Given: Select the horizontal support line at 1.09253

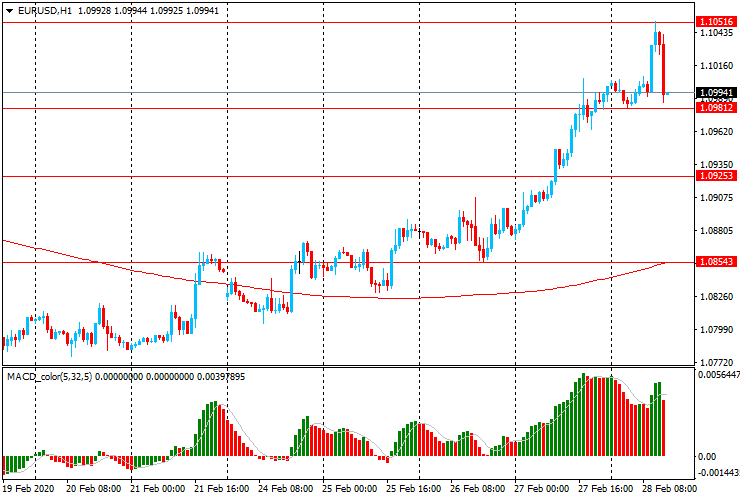Looking at the screenshot, I should [348, 177].
